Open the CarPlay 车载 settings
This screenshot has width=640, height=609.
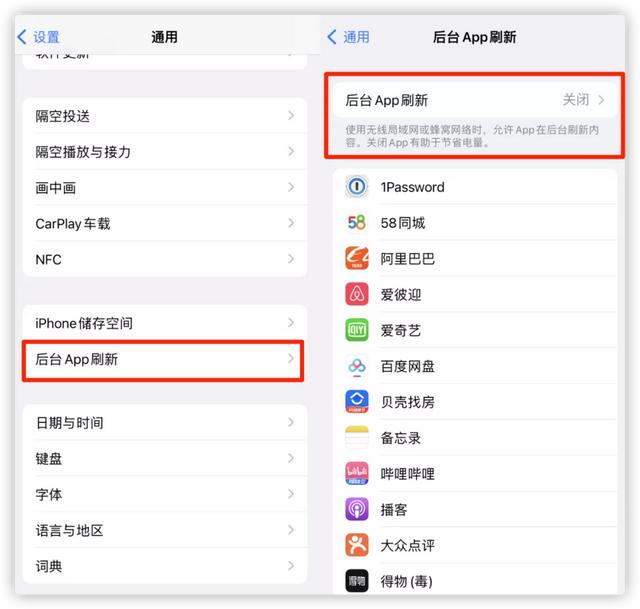(165, 223)
